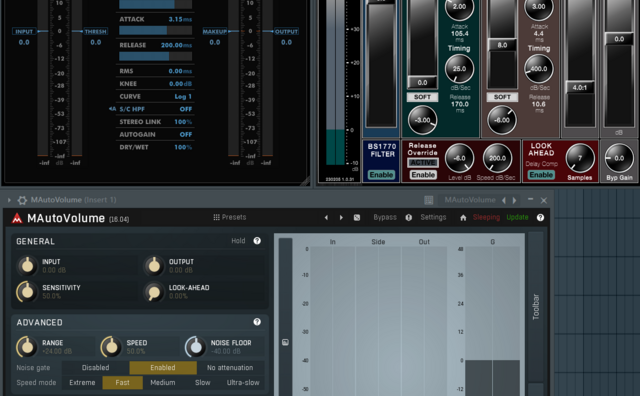Click the red MeldaProduction logo icon
This screenshot has height=396, width=640.
17,218
